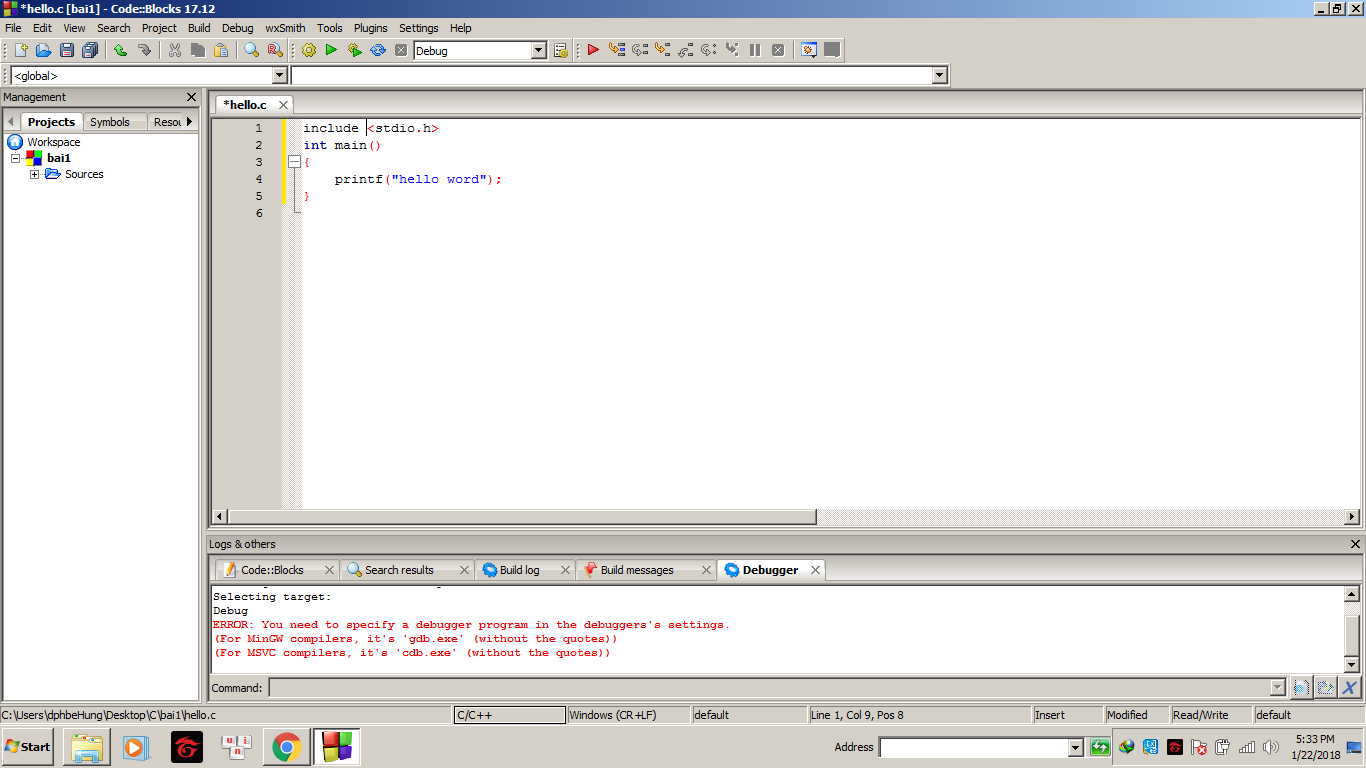
Task: Click the Step out debug icon
Action: [685, 50]
